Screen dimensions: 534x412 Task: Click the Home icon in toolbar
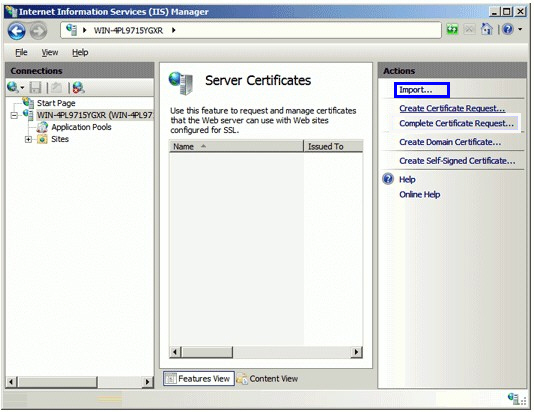pos(486,30)
